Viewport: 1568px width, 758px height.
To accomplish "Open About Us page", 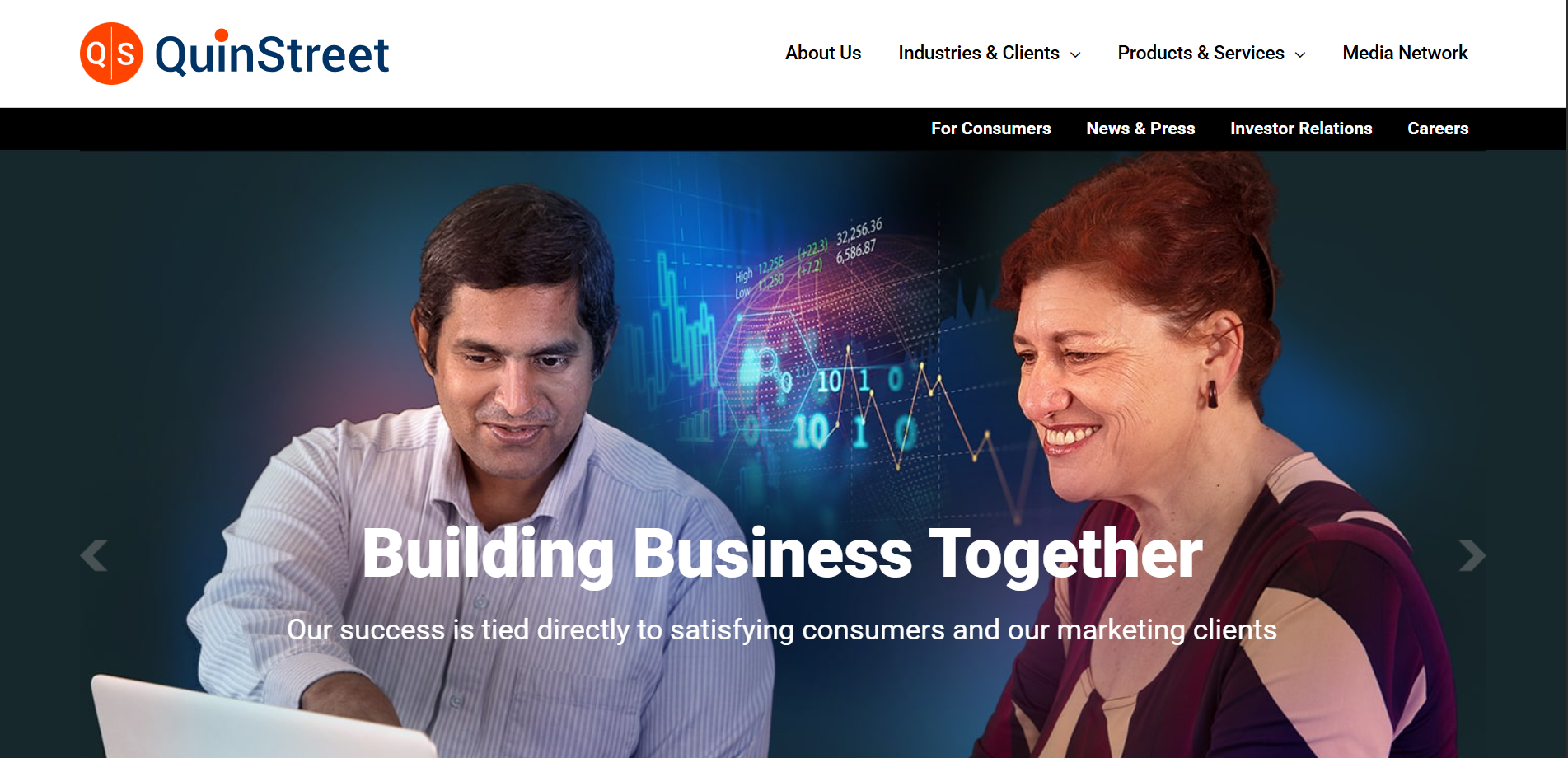I will [823, 53].
